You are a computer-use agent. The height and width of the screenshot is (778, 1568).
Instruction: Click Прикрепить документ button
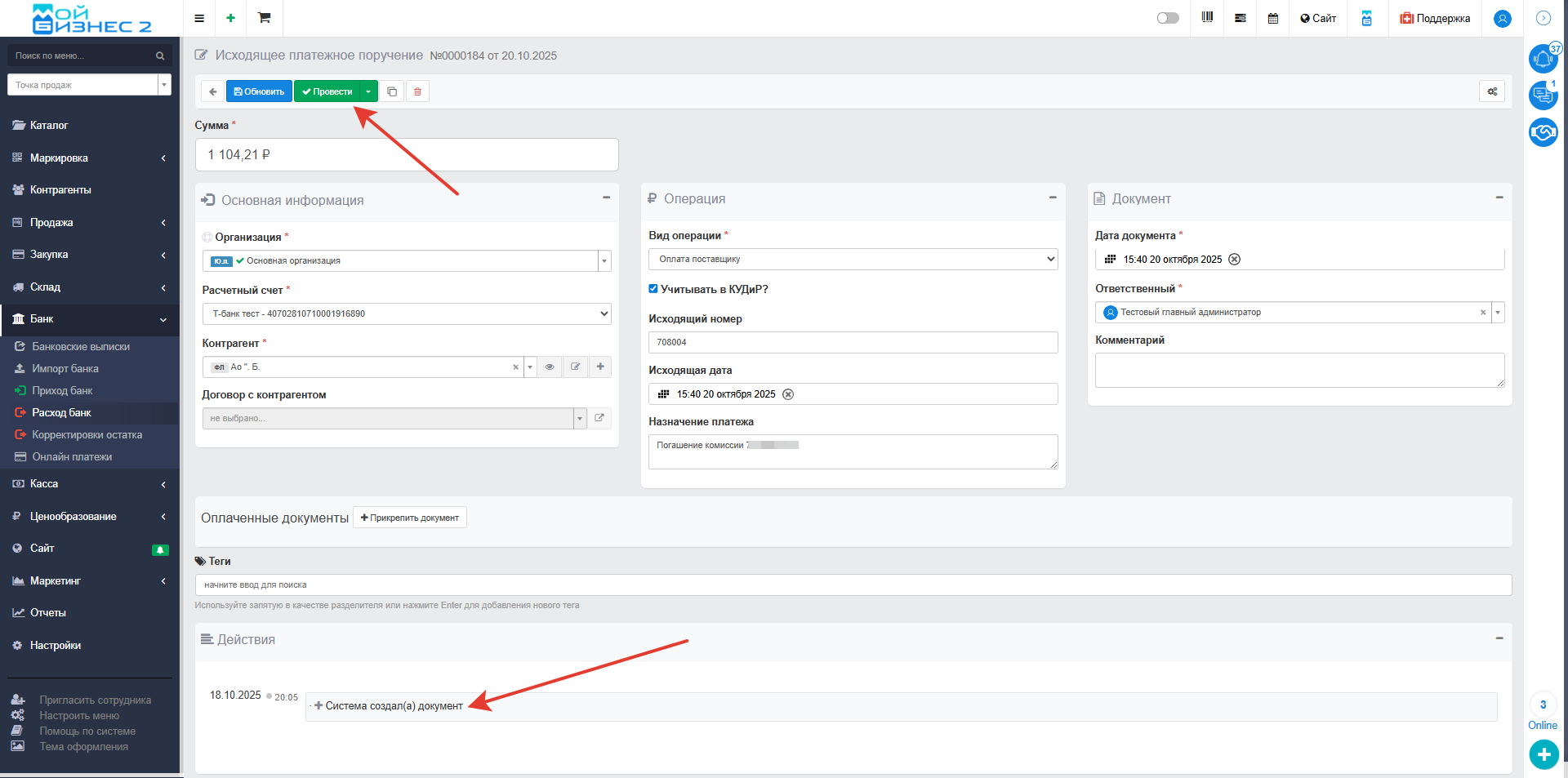410,518
